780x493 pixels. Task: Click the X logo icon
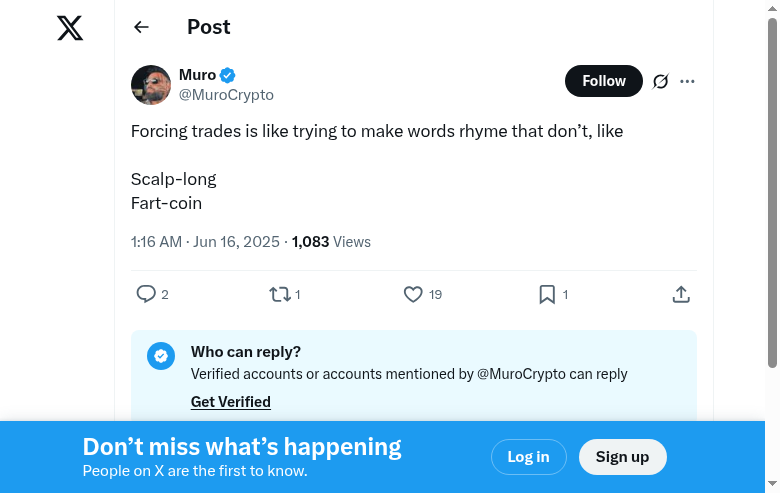(70, 28)
